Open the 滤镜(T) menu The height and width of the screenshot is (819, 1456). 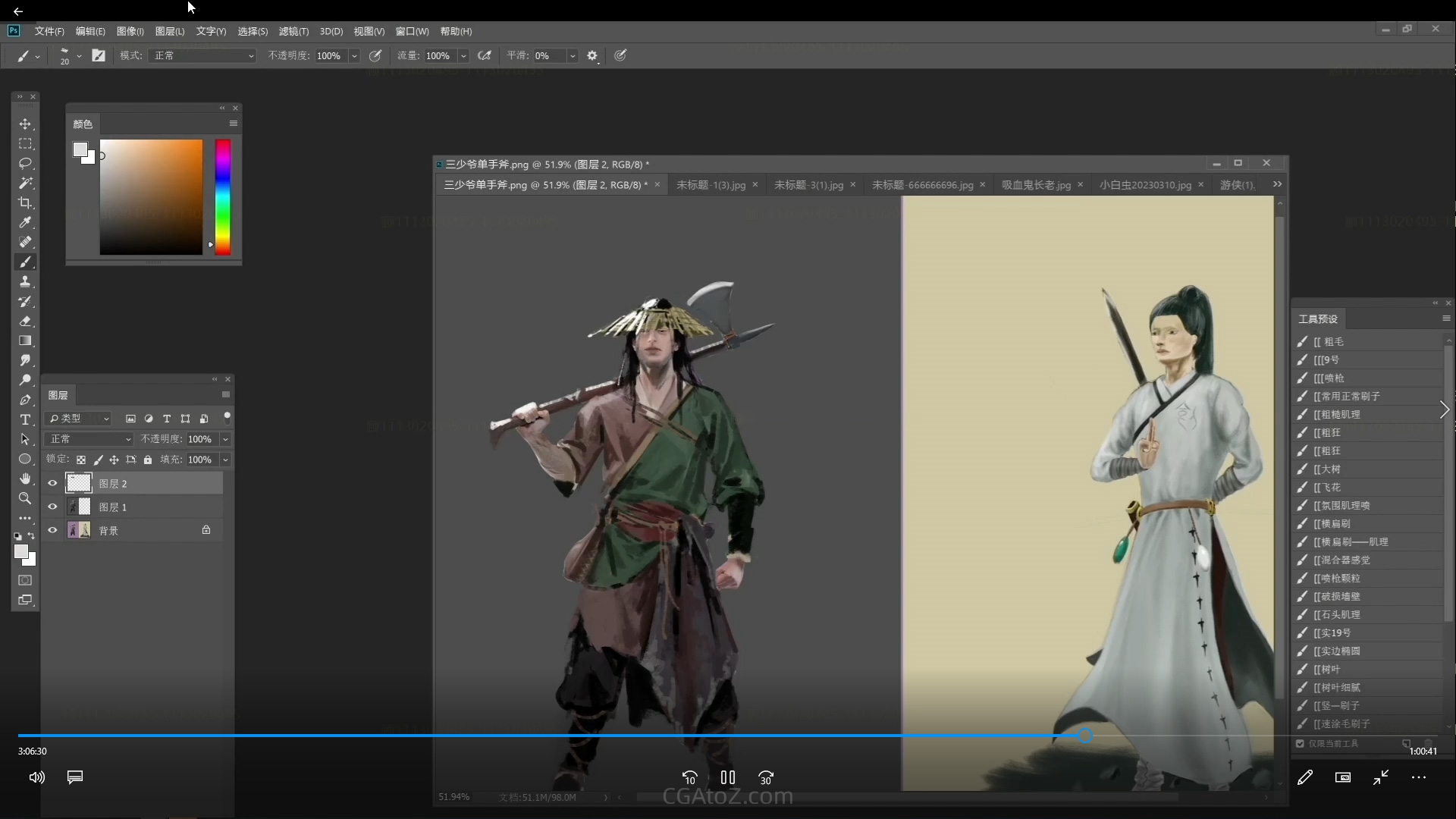click(293, 31)
